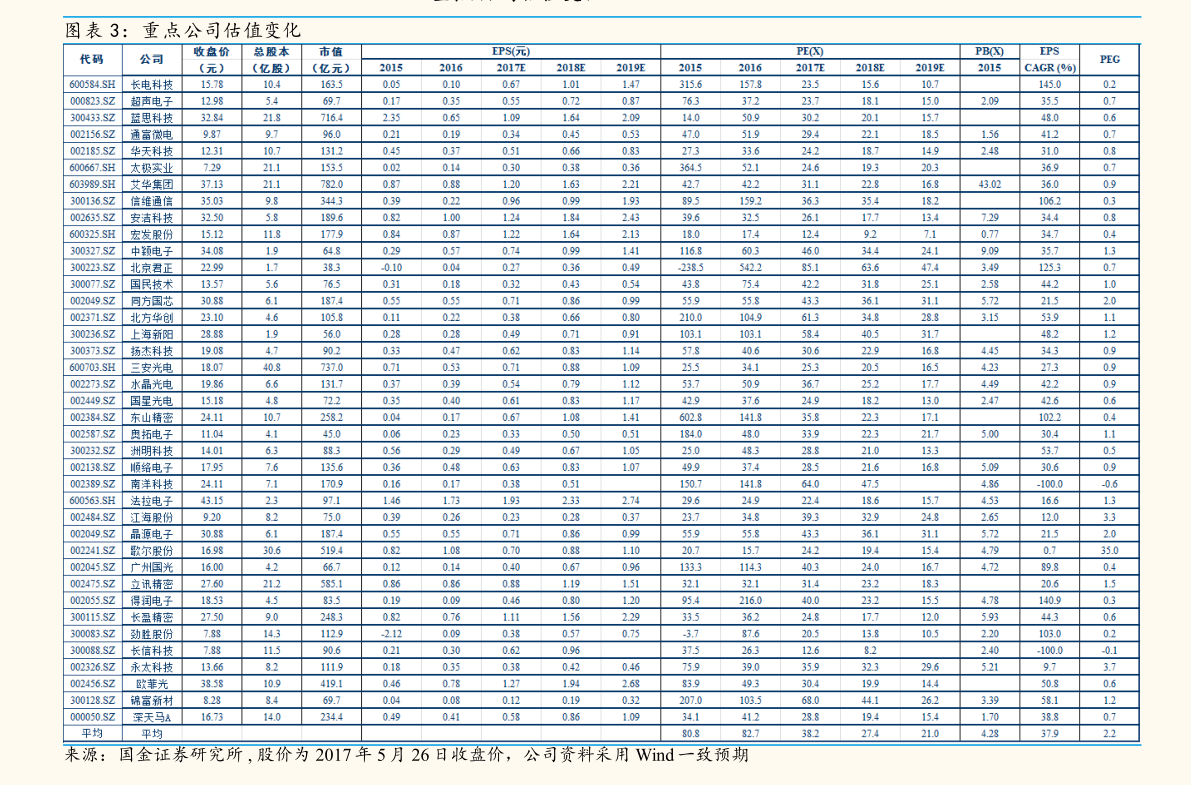Click company name 三安光电

pyautogui.click(x=151, y=367)
